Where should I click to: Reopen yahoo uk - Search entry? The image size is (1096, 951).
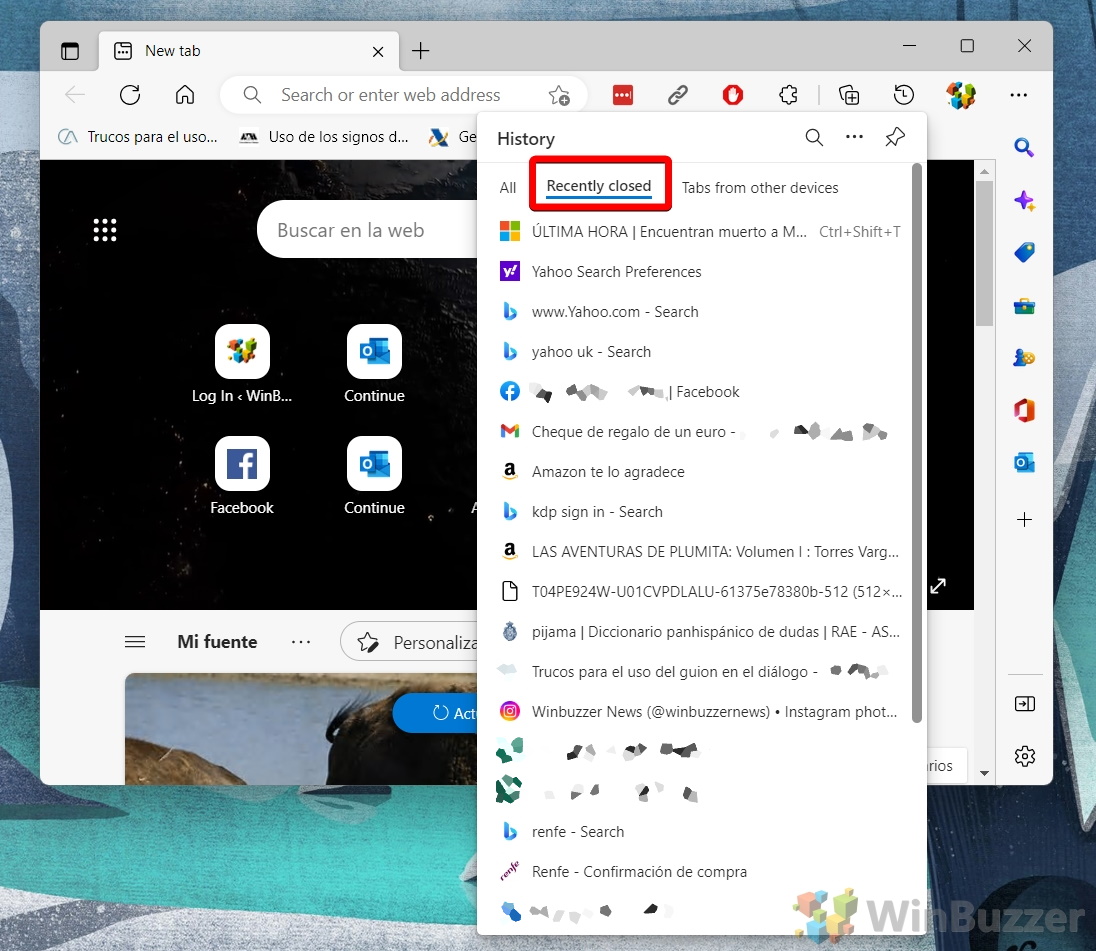click(x=700, y=351)
